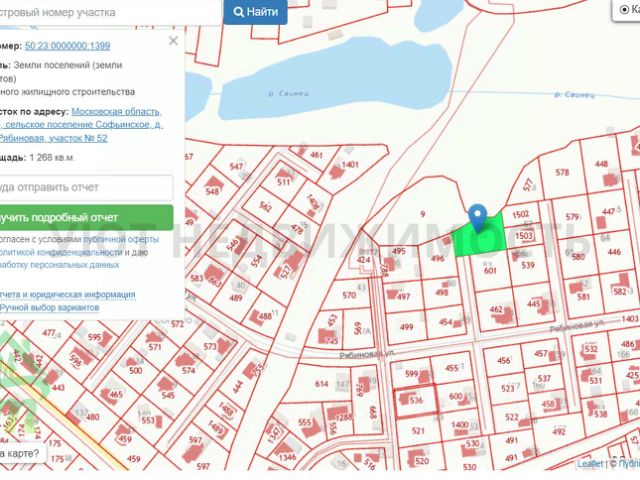
Task: Click the email field for report delivery
Action: 86,187
